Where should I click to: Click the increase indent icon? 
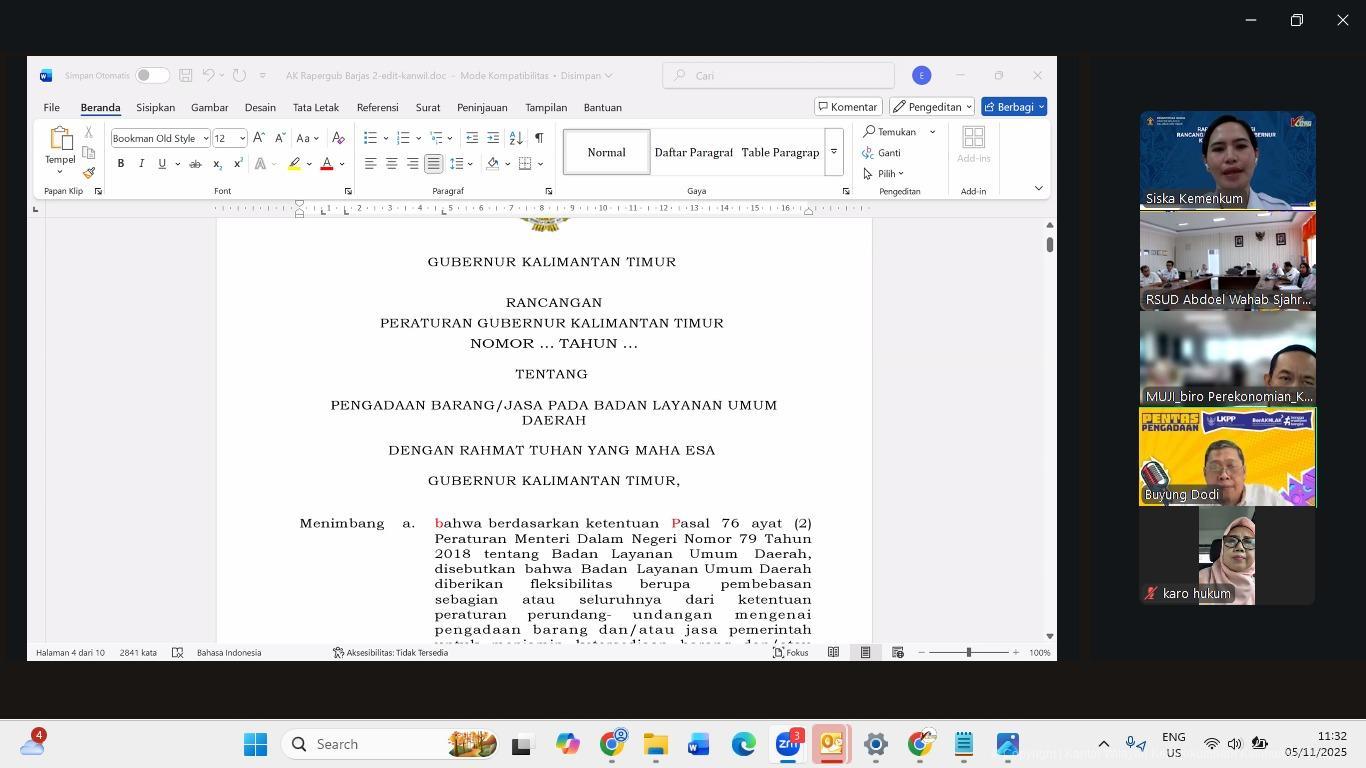click(493, 138)
